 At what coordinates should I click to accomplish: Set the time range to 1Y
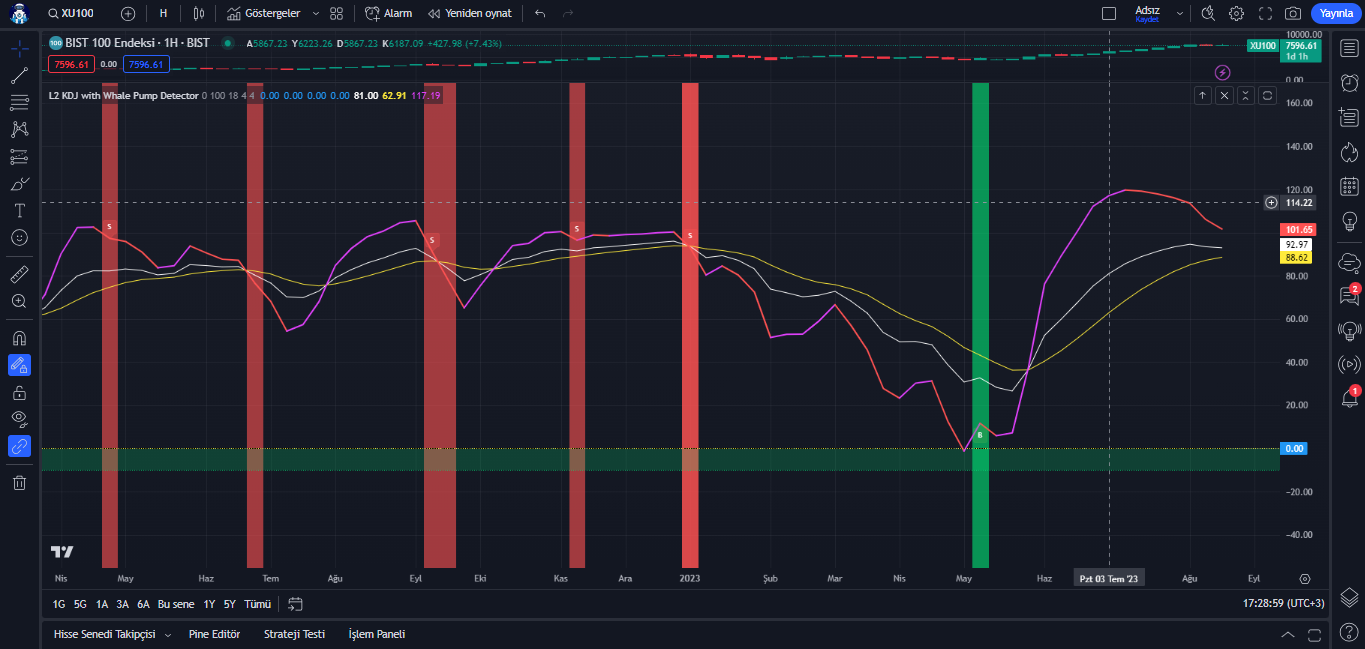pyautogui.click(x=209, y=604)
